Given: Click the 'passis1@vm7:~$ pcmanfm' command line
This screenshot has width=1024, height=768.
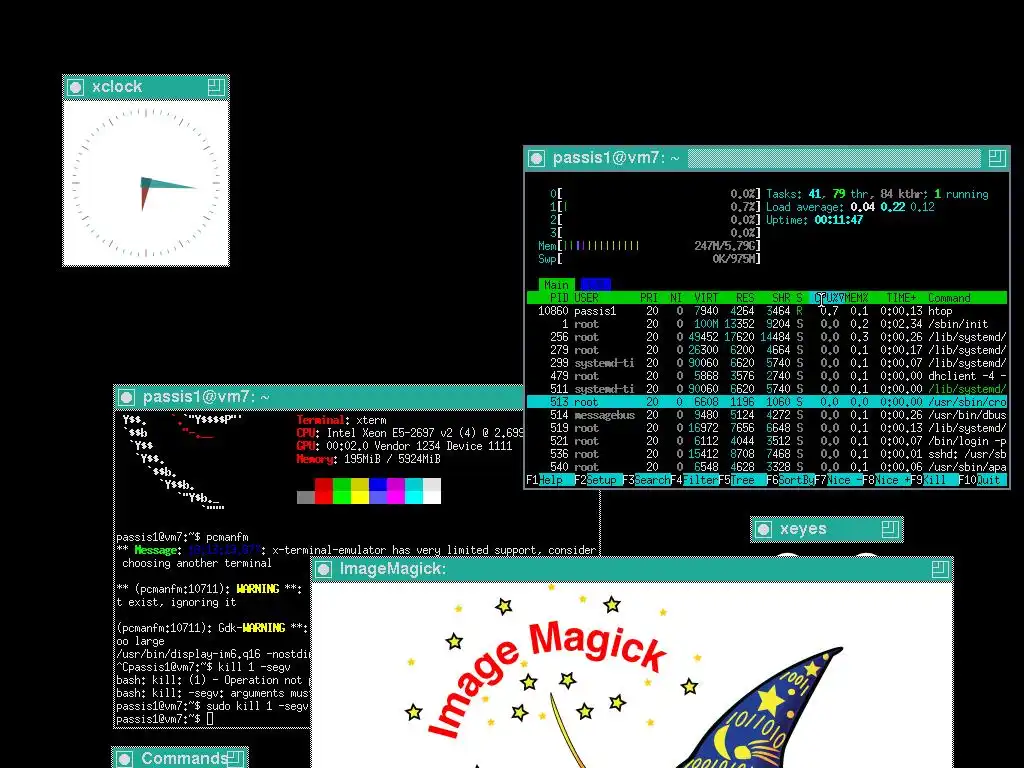Looking at the screenshot, I should point(182,537).
